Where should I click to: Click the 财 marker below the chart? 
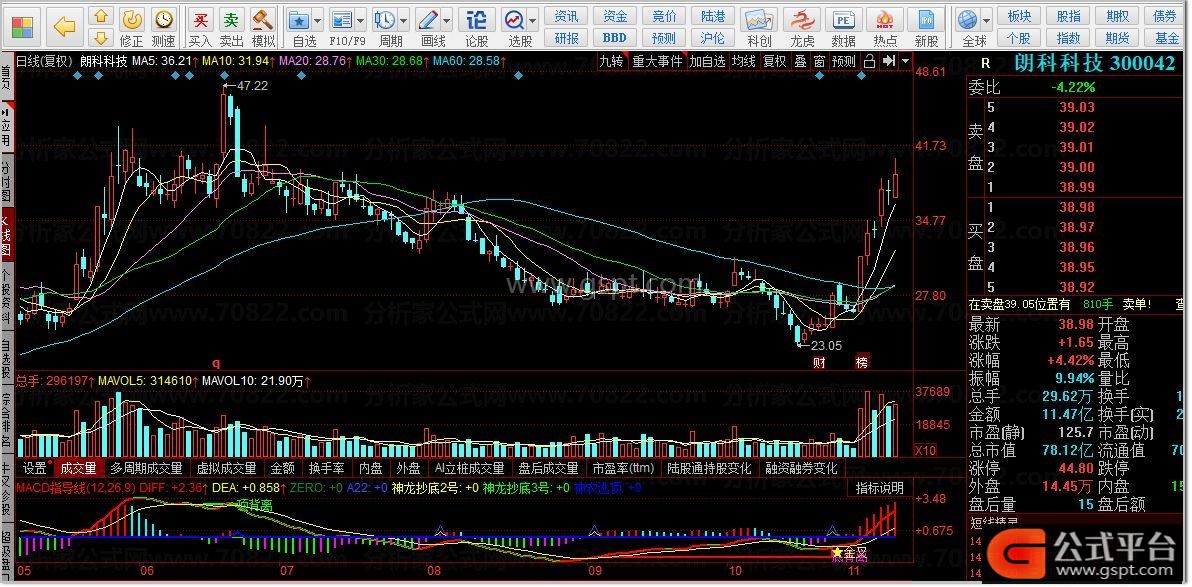[x=820, y=363]
